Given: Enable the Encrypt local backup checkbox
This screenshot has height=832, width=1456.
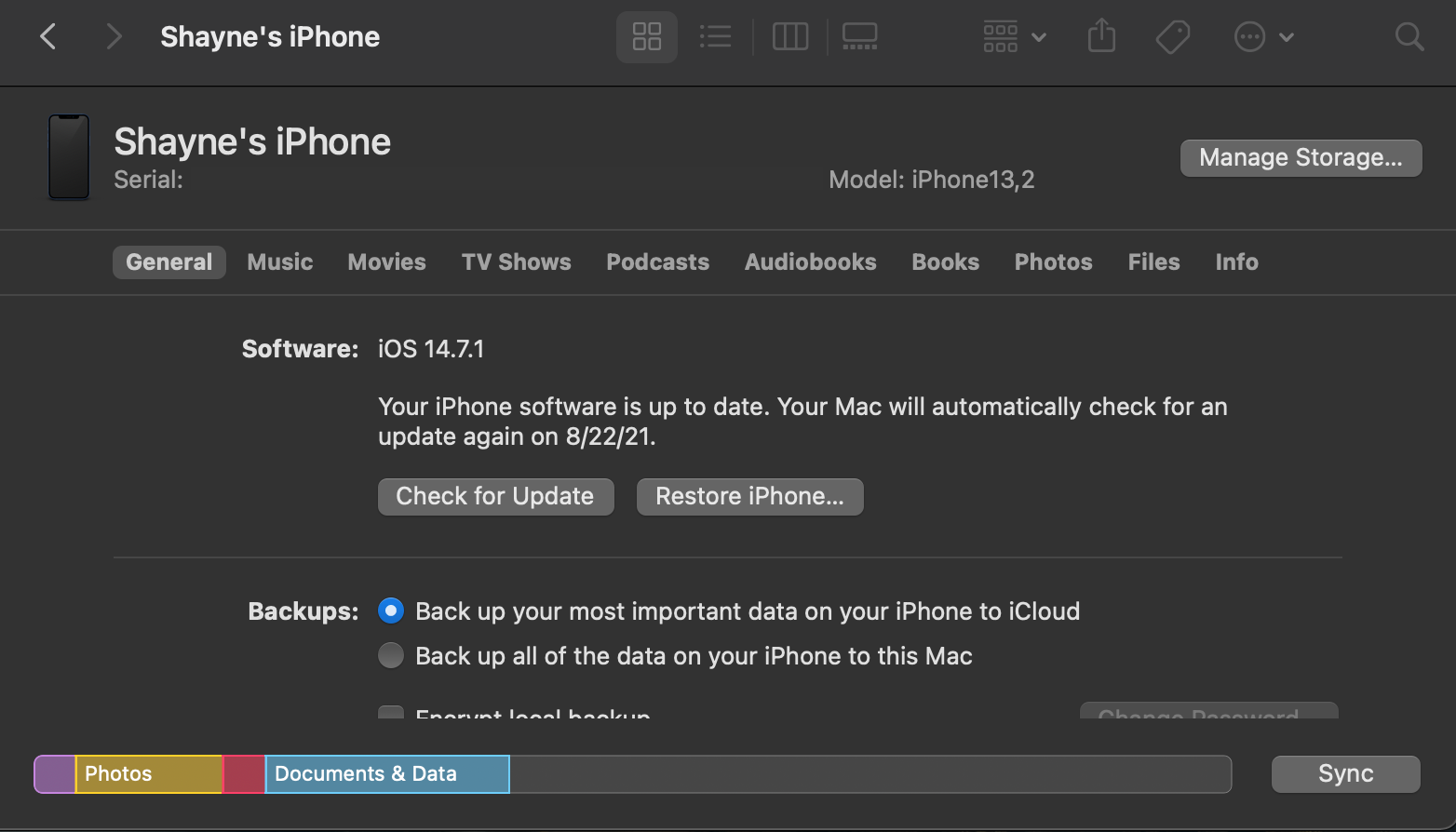Looking at the screenshot, I should (390, 715).
